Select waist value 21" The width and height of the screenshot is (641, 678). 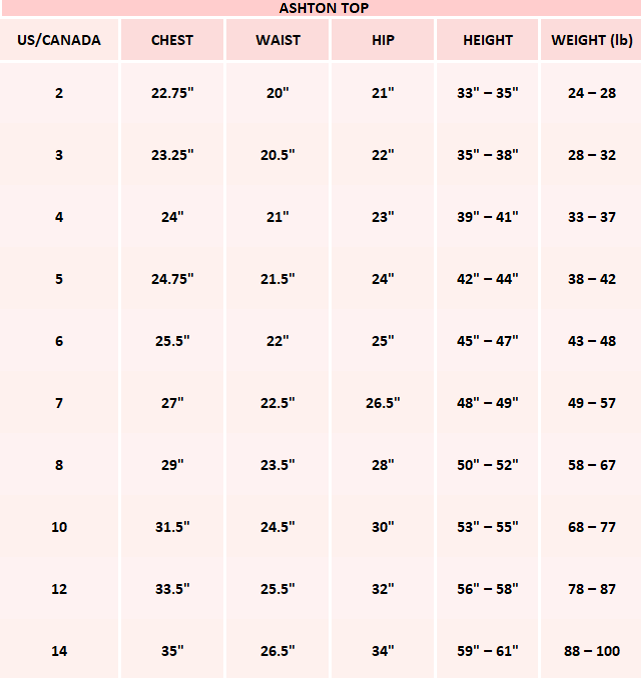tap(278, 217)
